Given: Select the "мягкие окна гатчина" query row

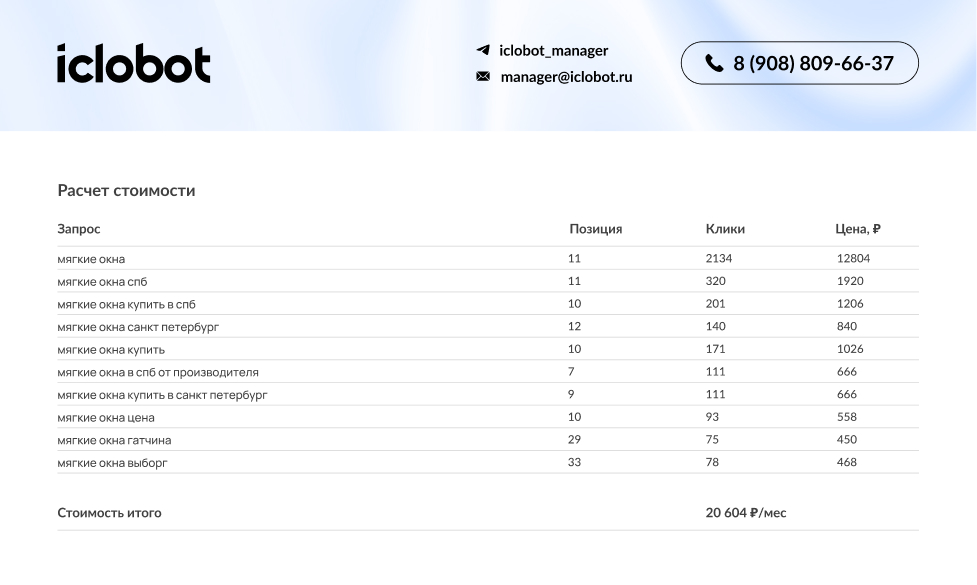Looking at the screenshot, I should pos(107,440).
